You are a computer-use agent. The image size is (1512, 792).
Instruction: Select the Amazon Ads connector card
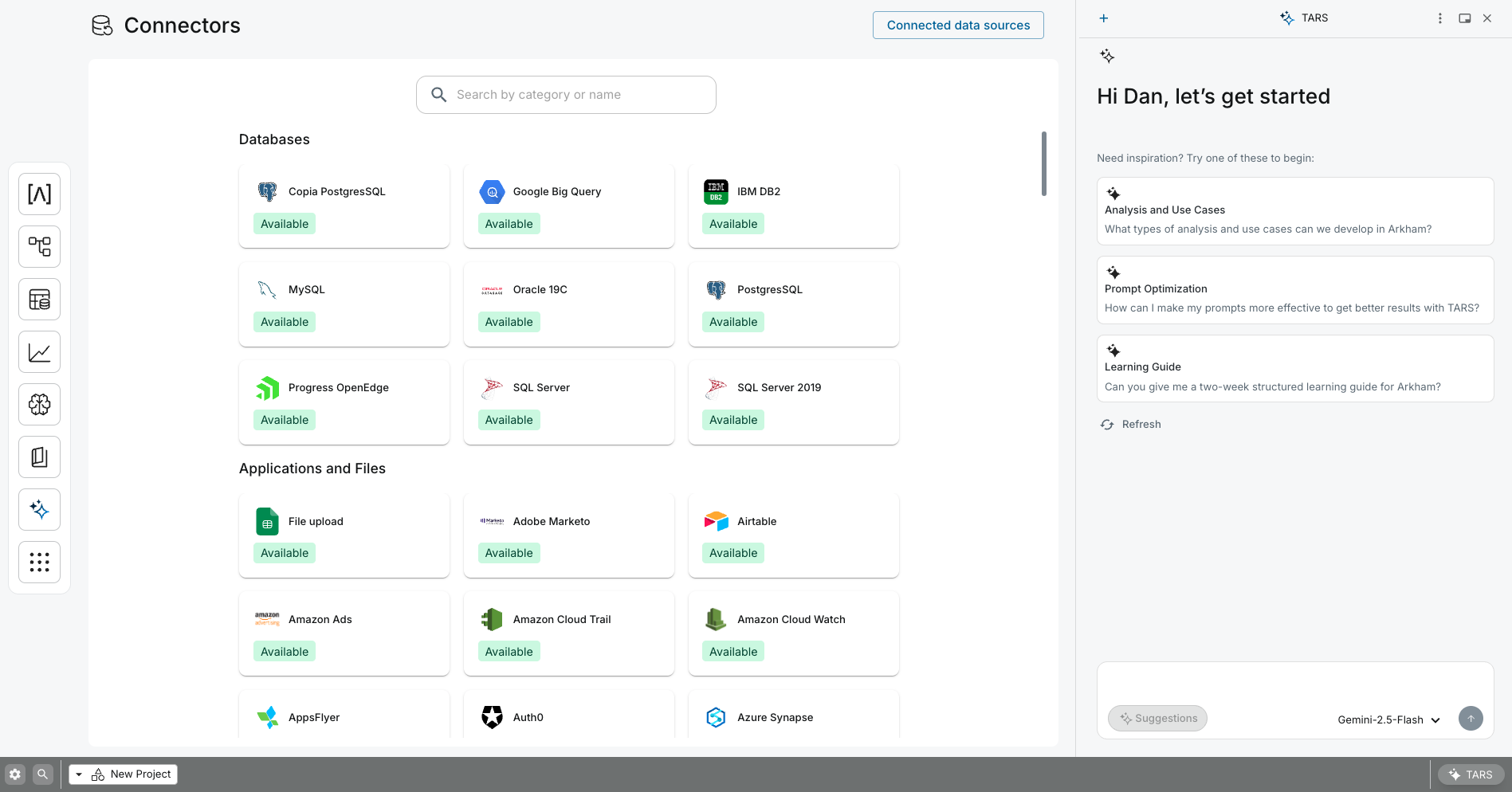344,633
